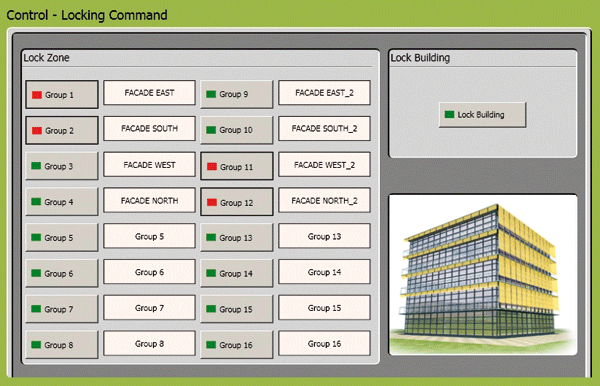Click the FACADE WEST label box

pyautogui.click(x=150, y=164)
